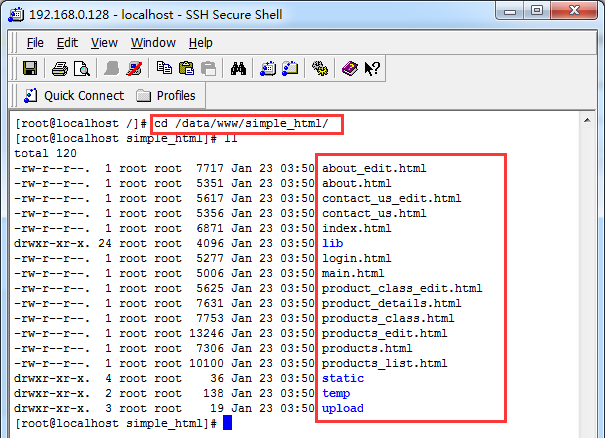Click the Paste clipboard icon
The image size is (605, 438).
pyautogui.click(x=187, y=69)
